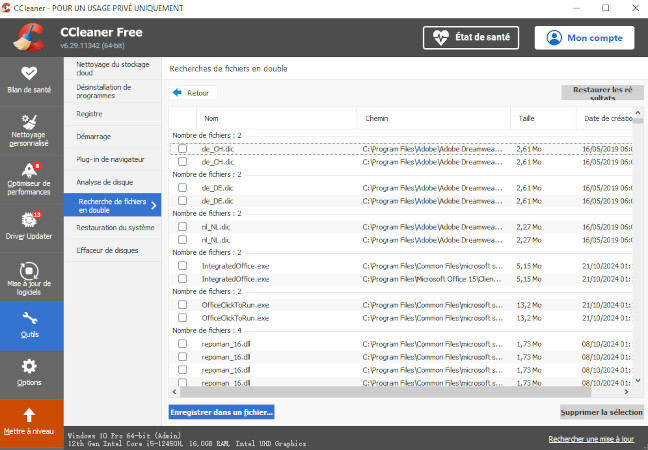Image resolution: width=648 pixels, height=450 pixels.
Task: Sort by Date de création column
Action: 604,119
